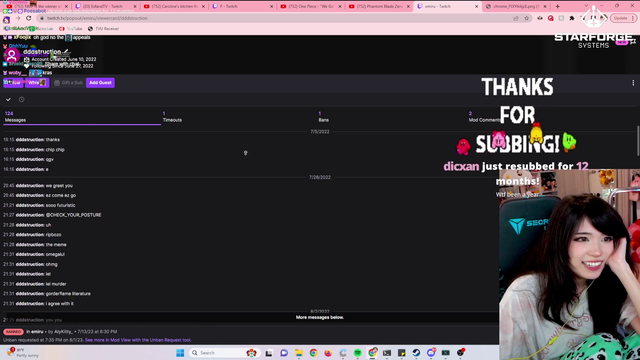Screen dimensions: 640x360
Task: Switch to the F - Twitch tab
Action: 243,7
